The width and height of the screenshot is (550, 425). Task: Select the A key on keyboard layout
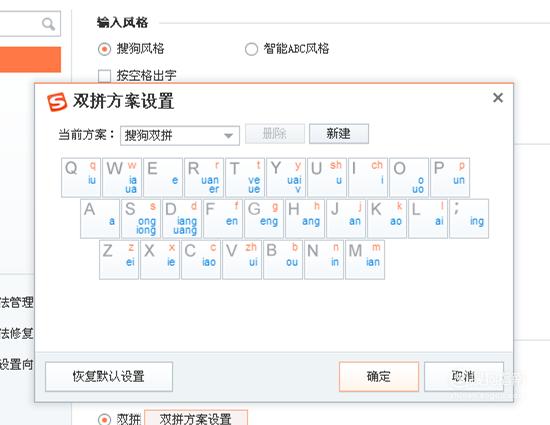point(100,219)
